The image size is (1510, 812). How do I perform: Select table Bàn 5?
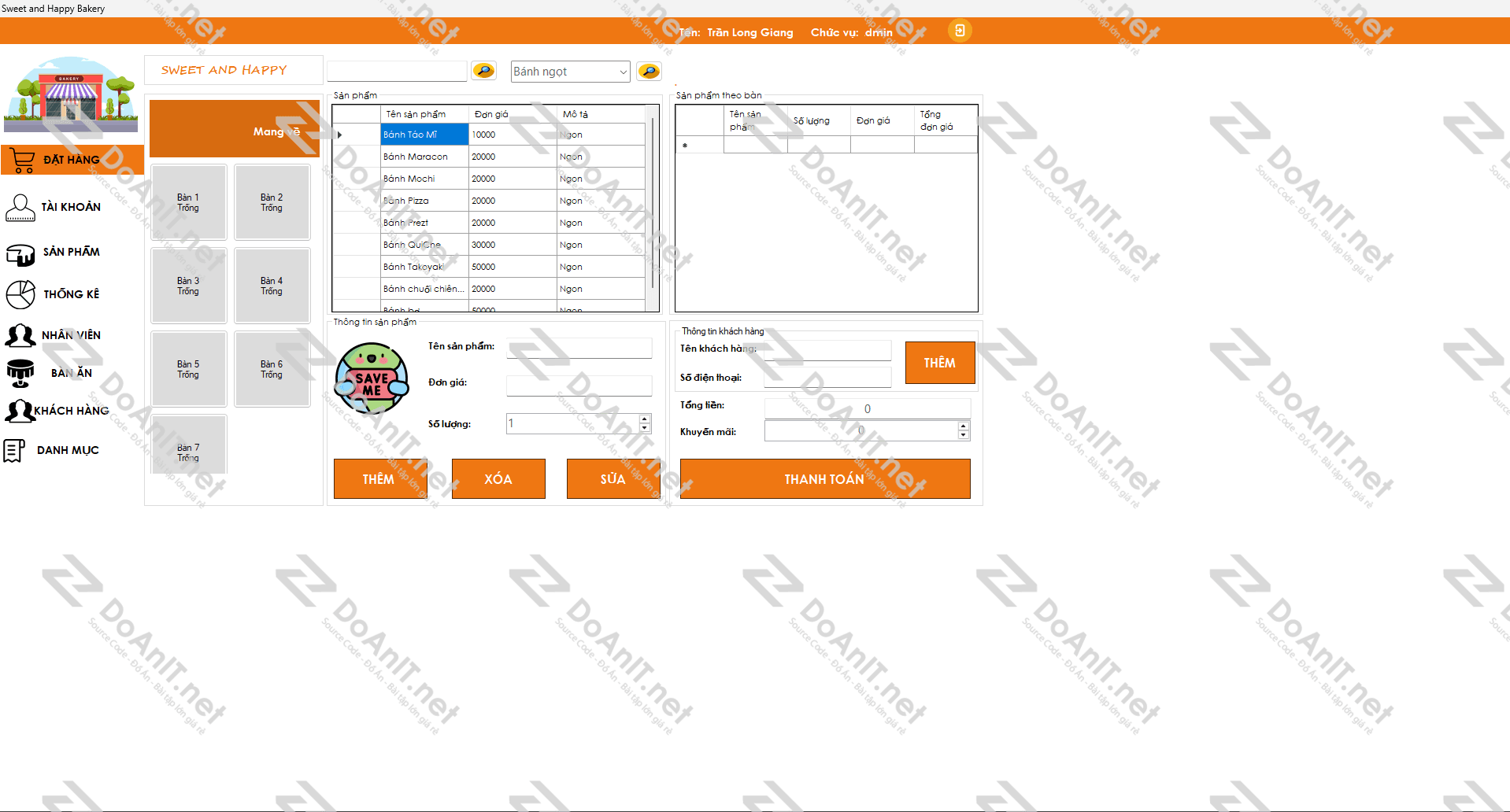tap(189, 369)
